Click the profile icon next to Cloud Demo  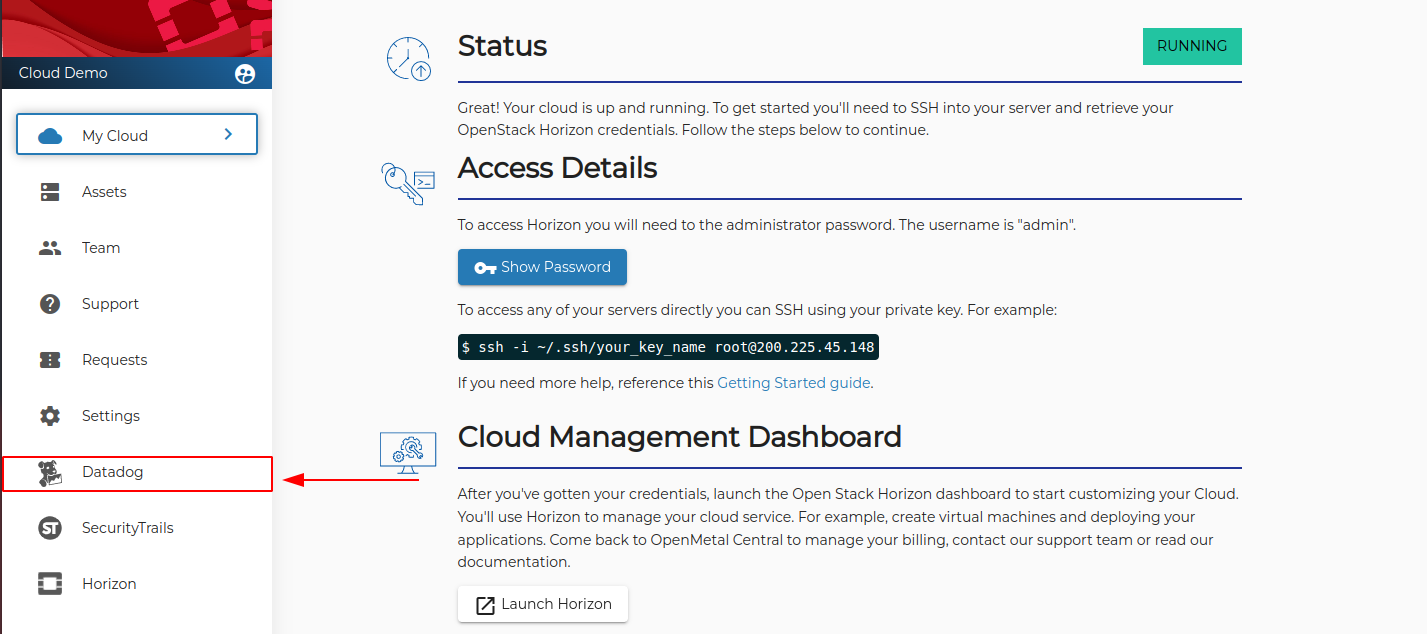coord(245,73)
